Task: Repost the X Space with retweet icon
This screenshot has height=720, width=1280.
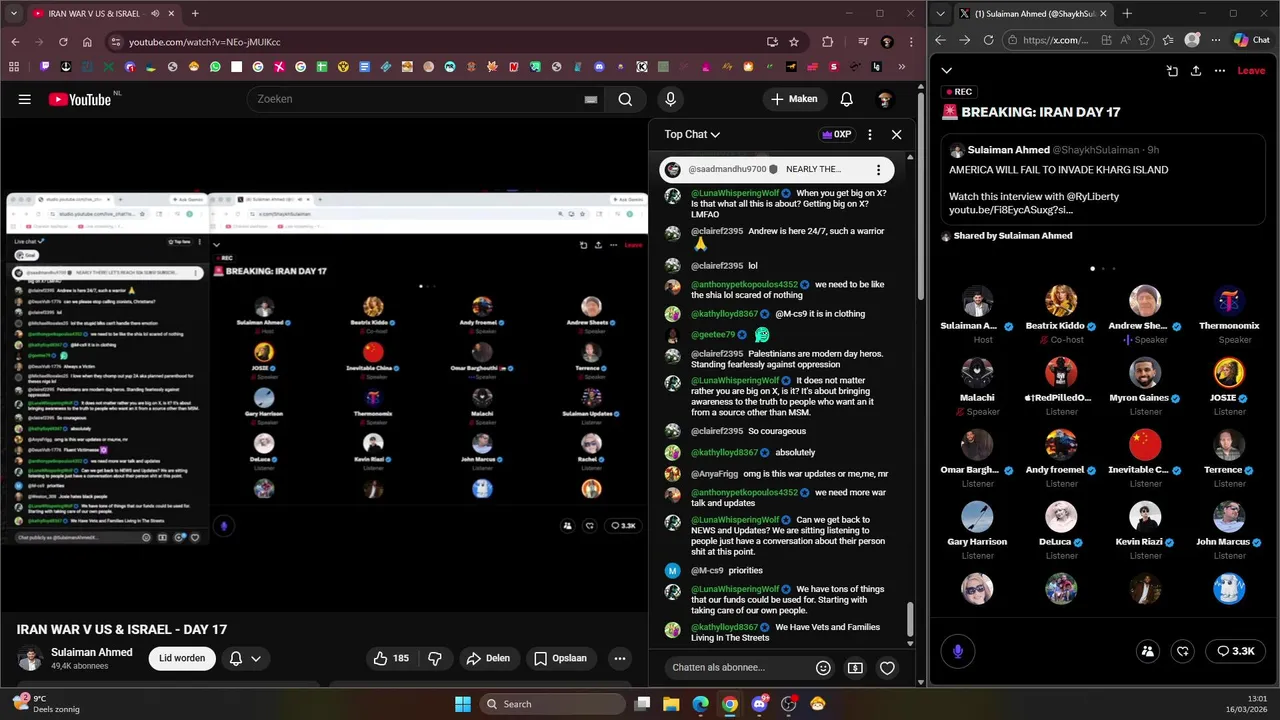Action: (1183, 651)
